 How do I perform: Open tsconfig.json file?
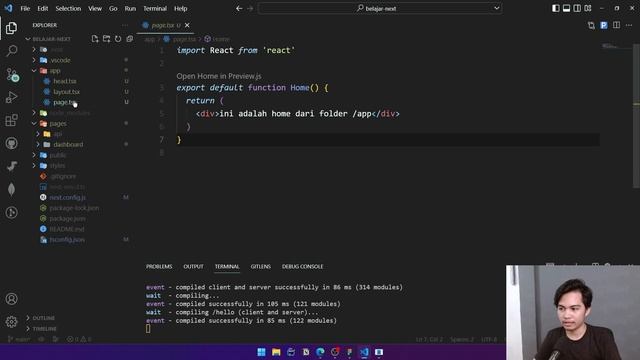67,240
